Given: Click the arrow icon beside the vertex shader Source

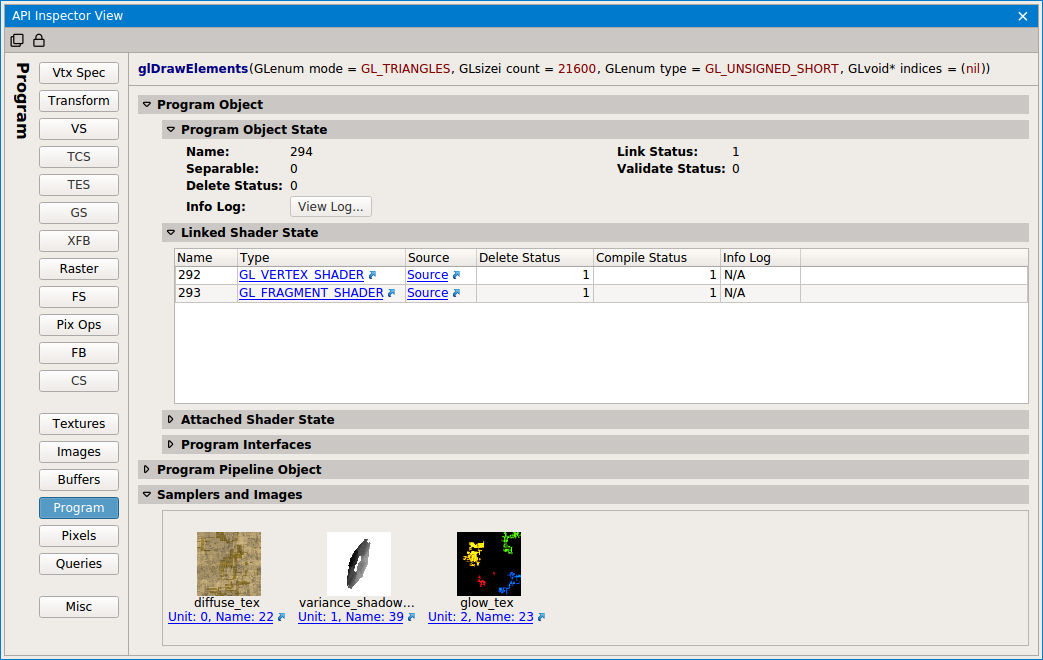Looking at the screenshot, I should point(456,275).
